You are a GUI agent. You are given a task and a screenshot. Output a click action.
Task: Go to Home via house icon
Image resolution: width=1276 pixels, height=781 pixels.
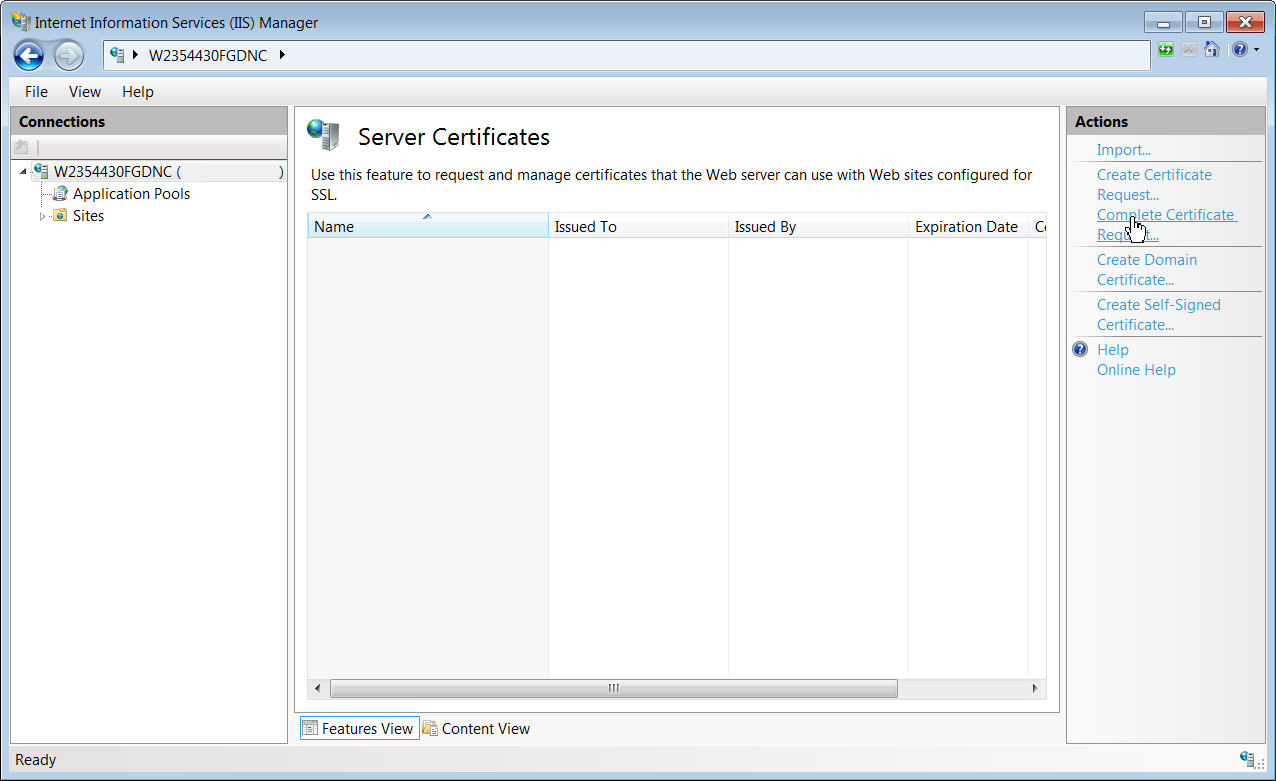pyautogui.click(x=1211, y=49)
